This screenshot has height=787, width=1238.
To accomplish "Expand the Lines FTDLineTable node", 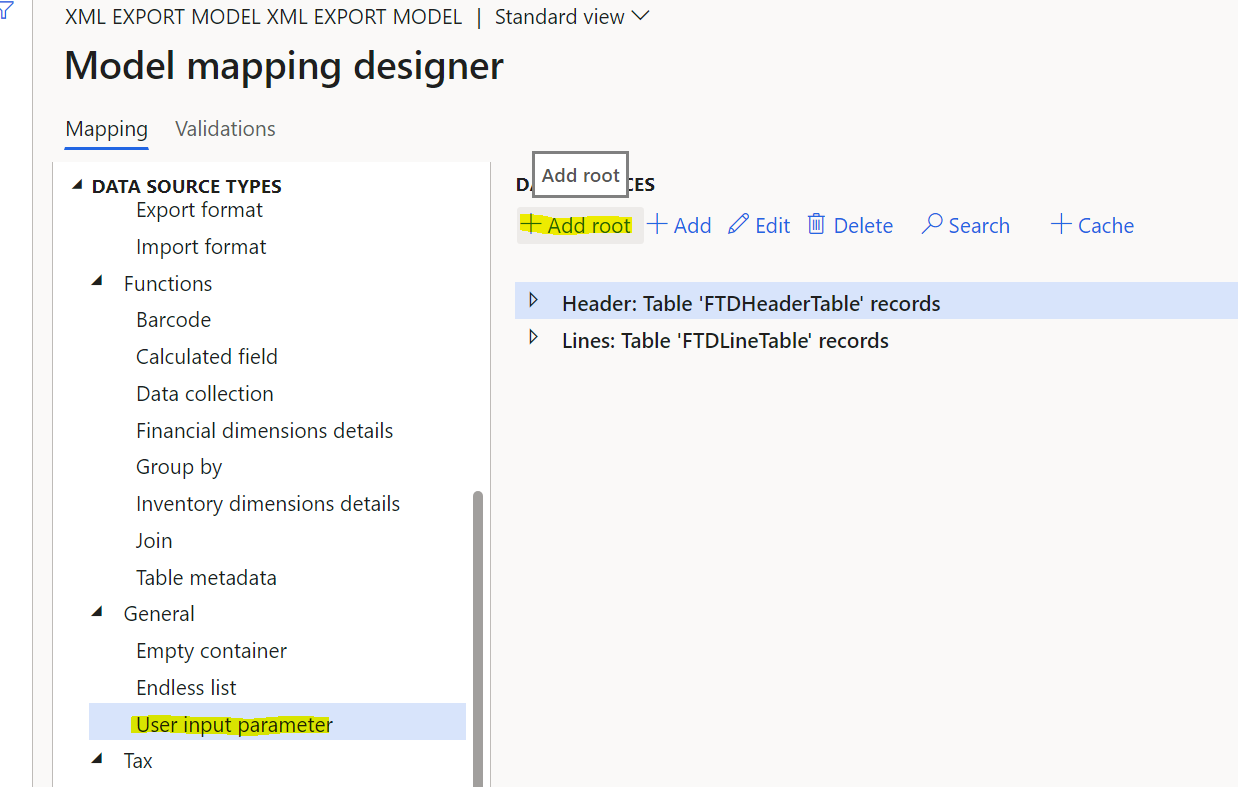I will (533, 337).
